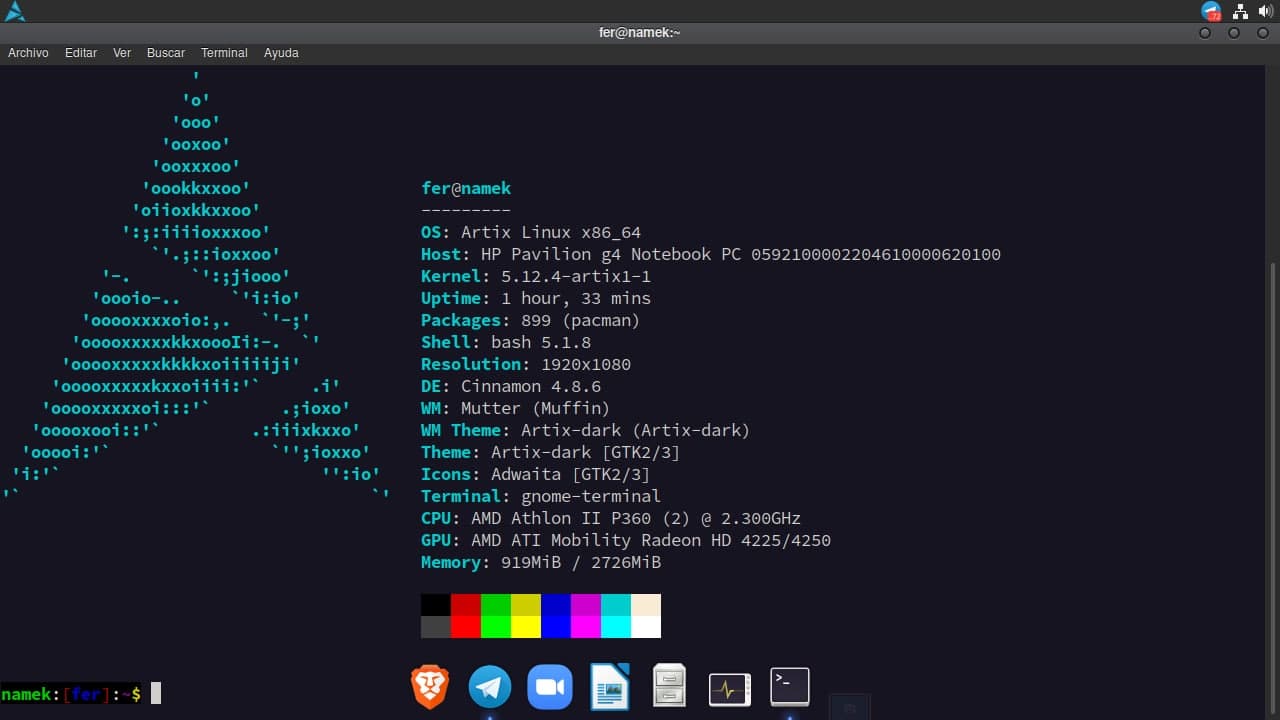The height and width of the screenshot is (720, 1280).
Task: Open the Zoom app in the dock
Action: (x=550, y=688)
